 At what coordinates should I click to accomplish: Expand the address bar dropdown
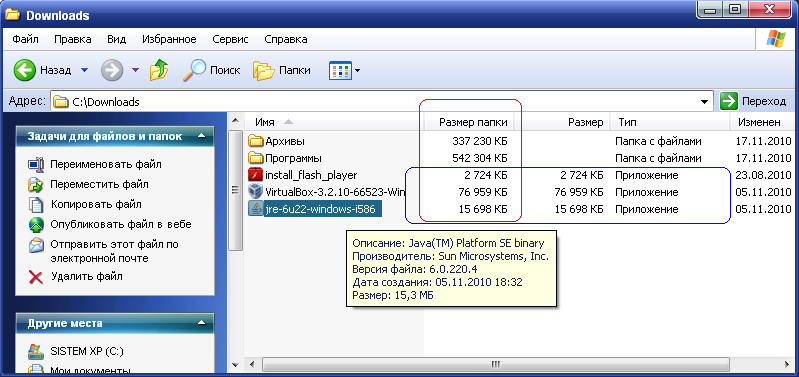point(705,101)
